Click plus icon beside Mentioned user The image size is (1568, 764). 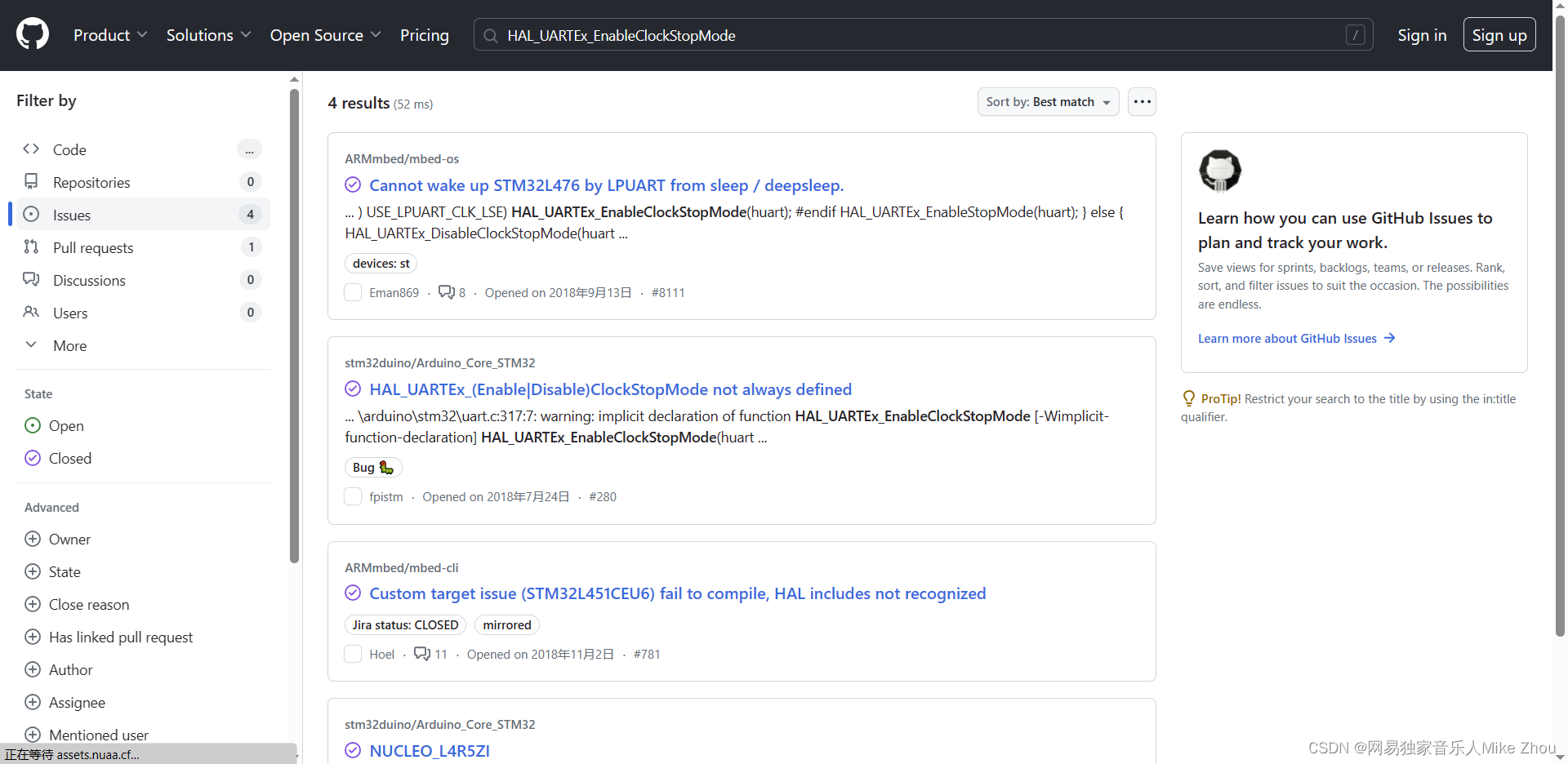click(x=33, y=735)
